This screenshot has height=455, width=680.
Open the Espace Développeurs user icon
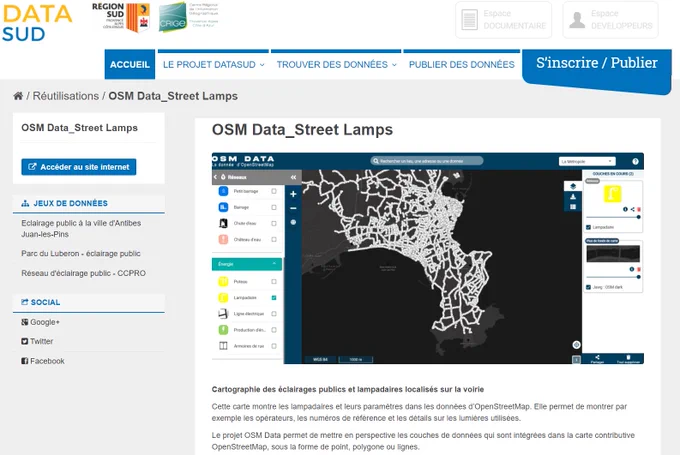[577, 20]
